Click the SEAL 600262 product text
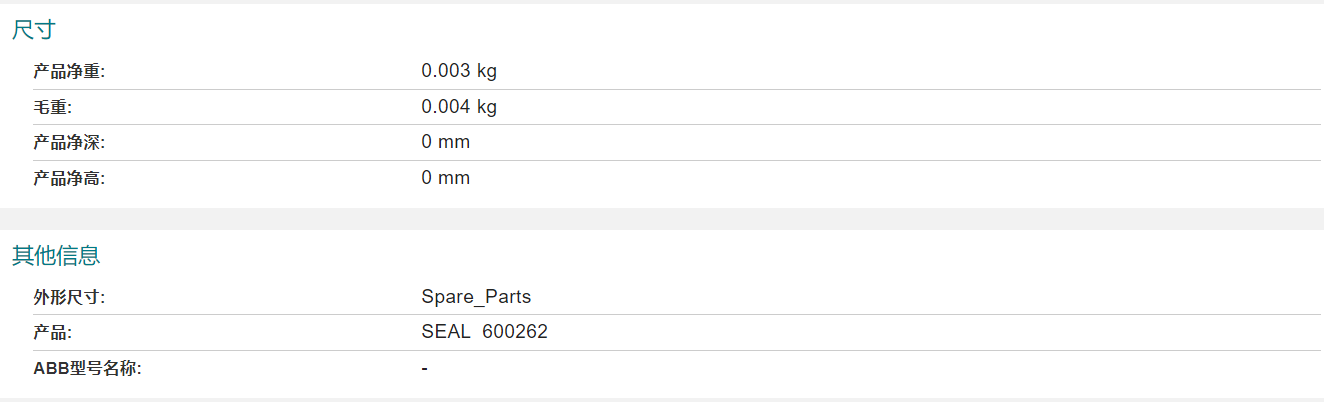Image resolution: width=1324 pixels, height=402 pixels. click(484, 332)
